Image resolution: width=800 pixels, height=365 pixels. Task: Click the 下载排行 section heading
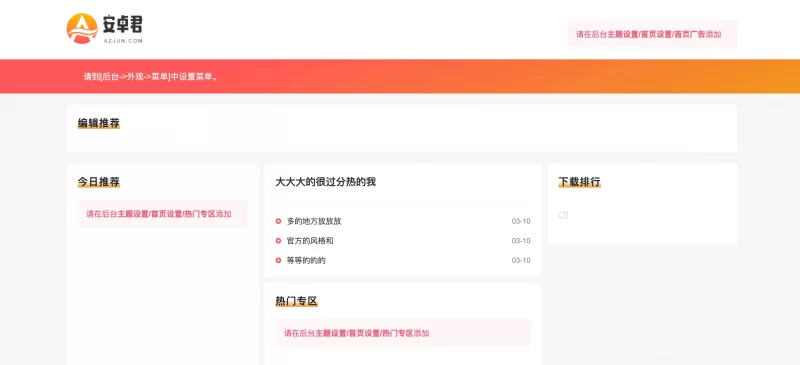click(580, 182)
